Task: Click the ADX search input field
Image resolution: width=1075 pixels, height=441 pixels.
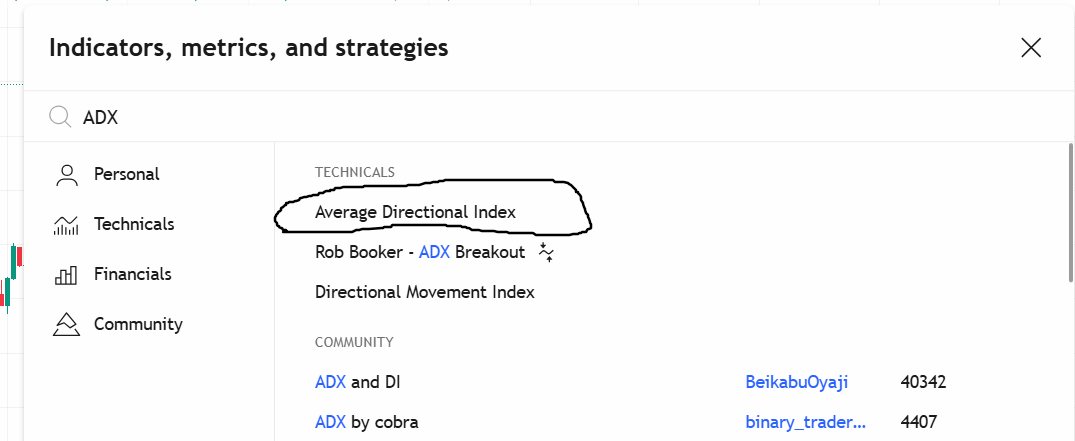Action: pyautogui.click(x=548, y=117)
